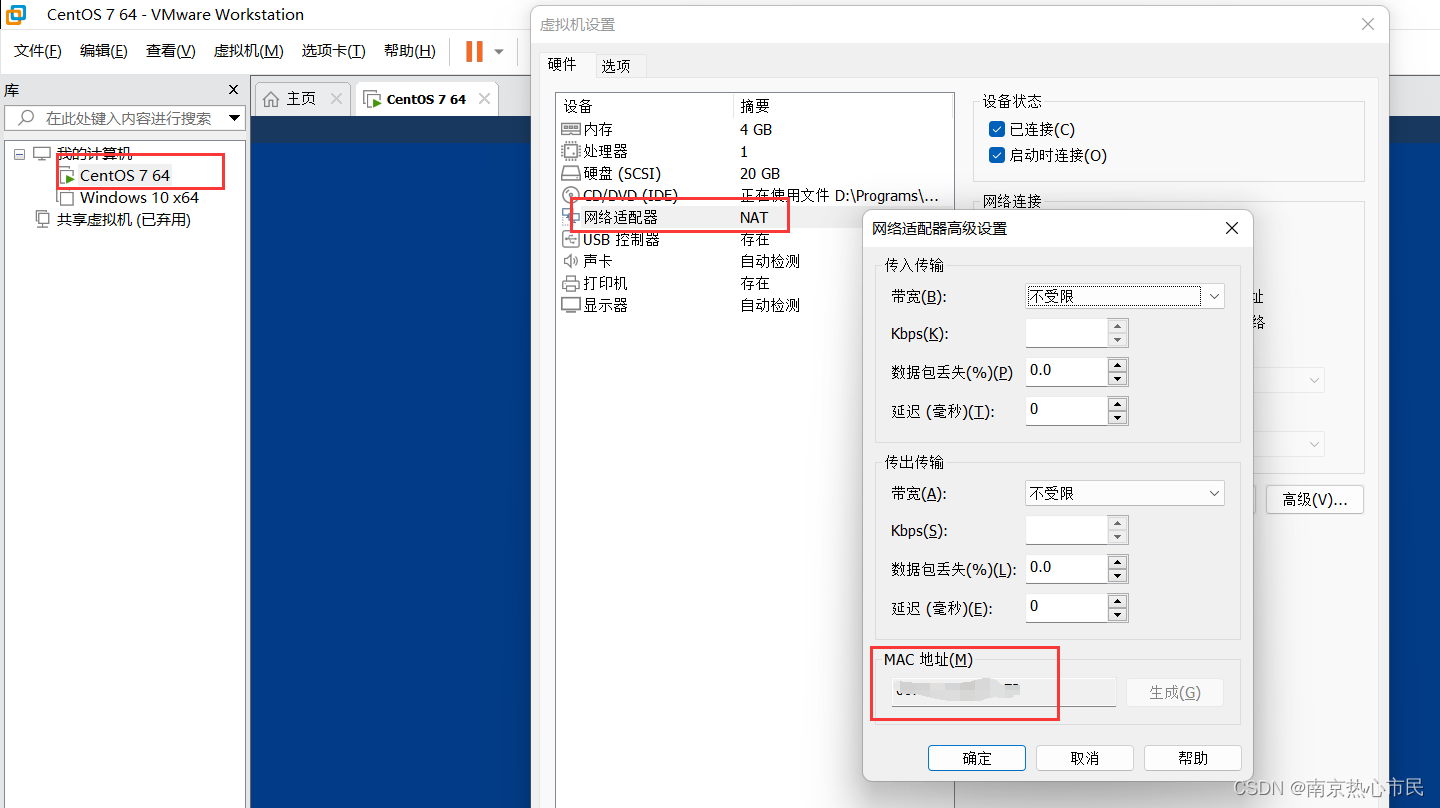The image size is (1440, 808).
Task: Click the 确定 button in advanced settings
Action: tap(977, 758)
